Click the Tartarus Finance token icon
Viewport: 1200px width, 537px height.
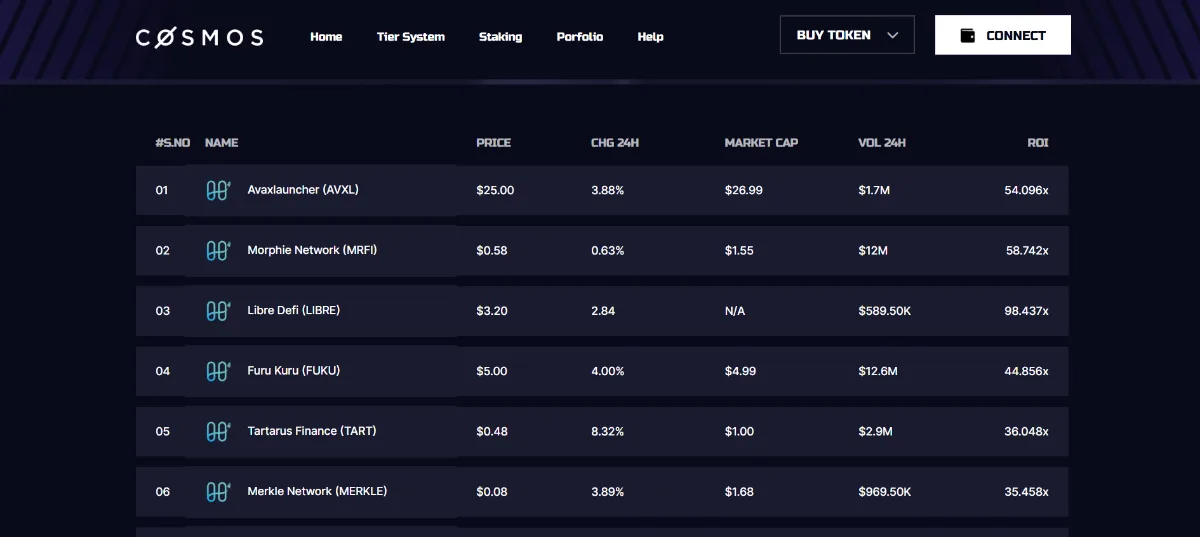click(218, 431)
